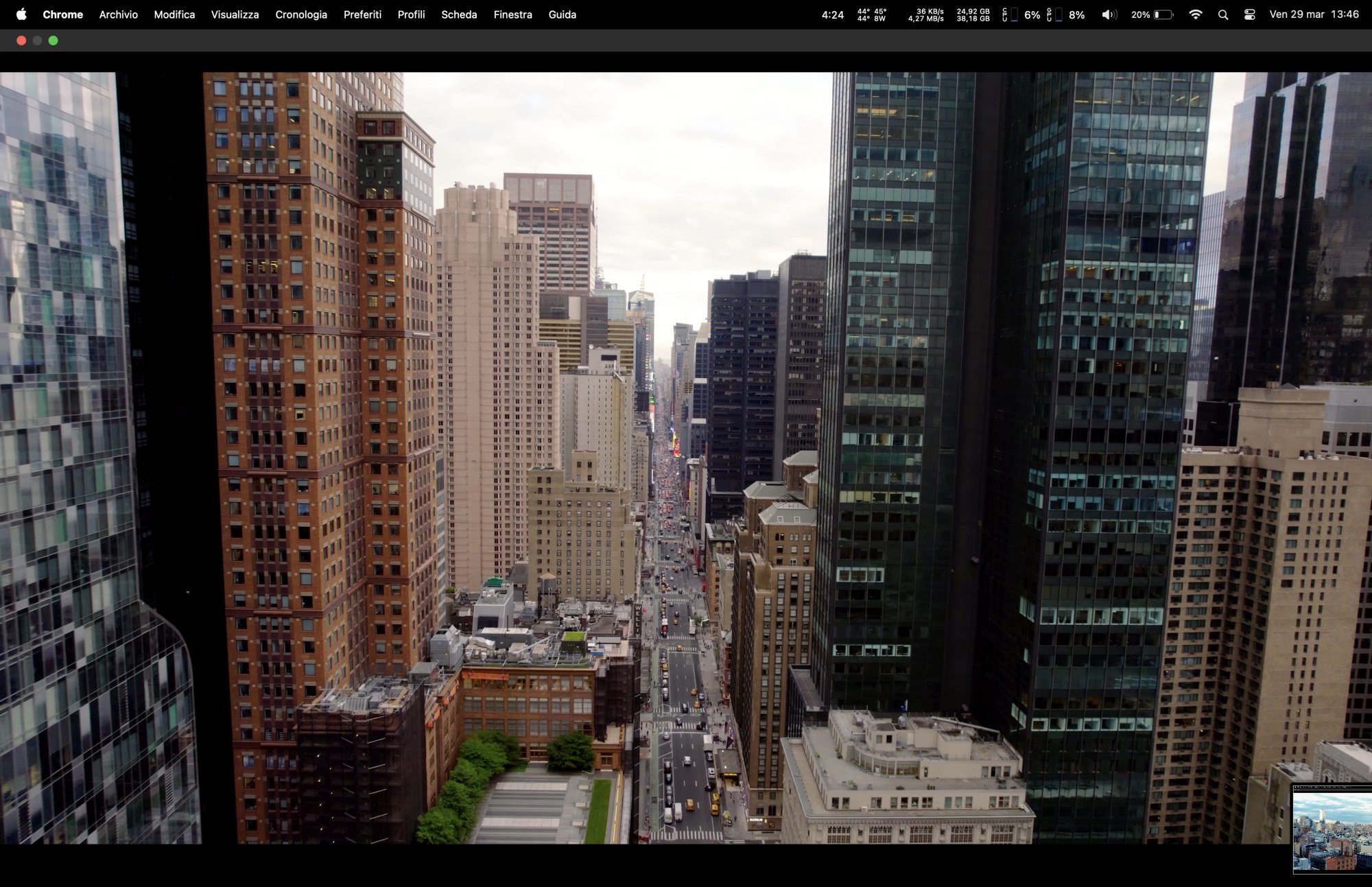Open the Chrome application menu
The width and height of the screenshot is (1372, 887).
(62, 14)
